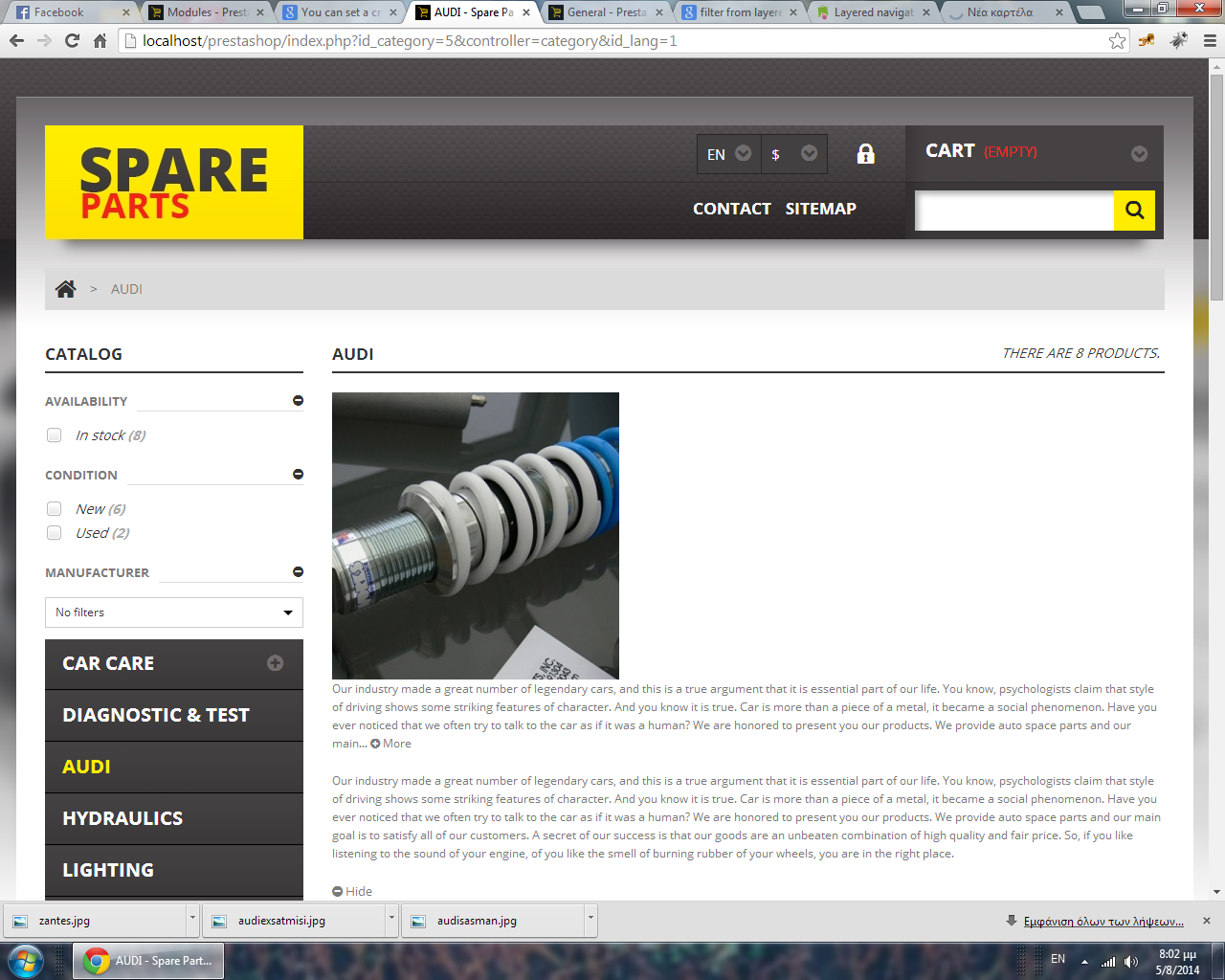Click the browser forward arrow

click(44, 41)
